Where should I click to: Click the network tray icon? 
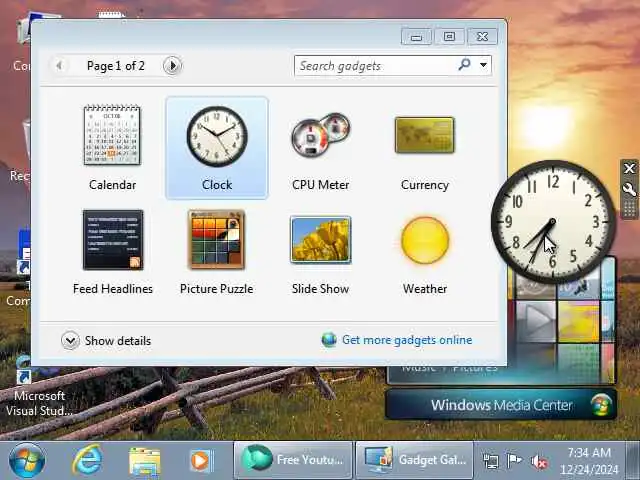491,461
